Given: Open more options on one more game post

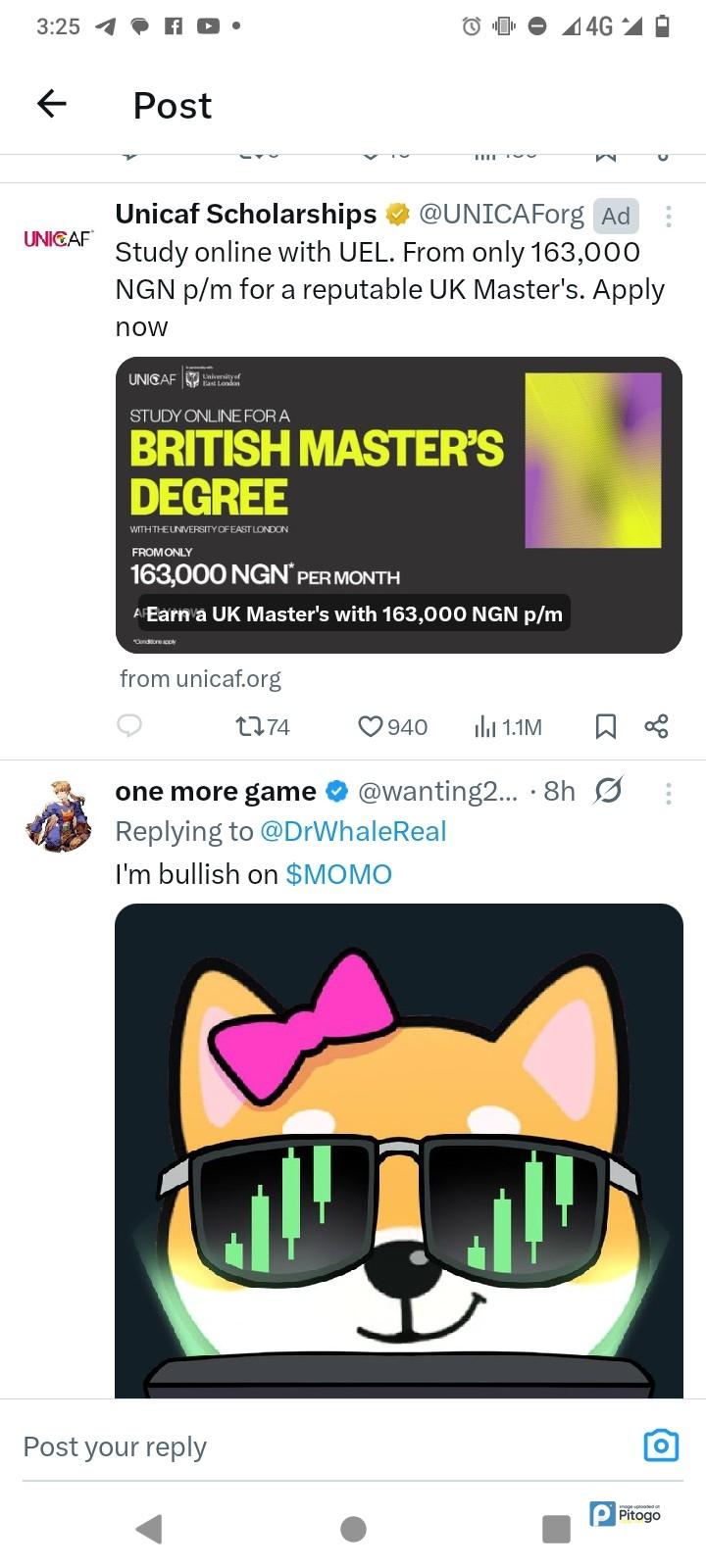Looking at the screenshot, I should pyautogui.click(x=668, y=793).
